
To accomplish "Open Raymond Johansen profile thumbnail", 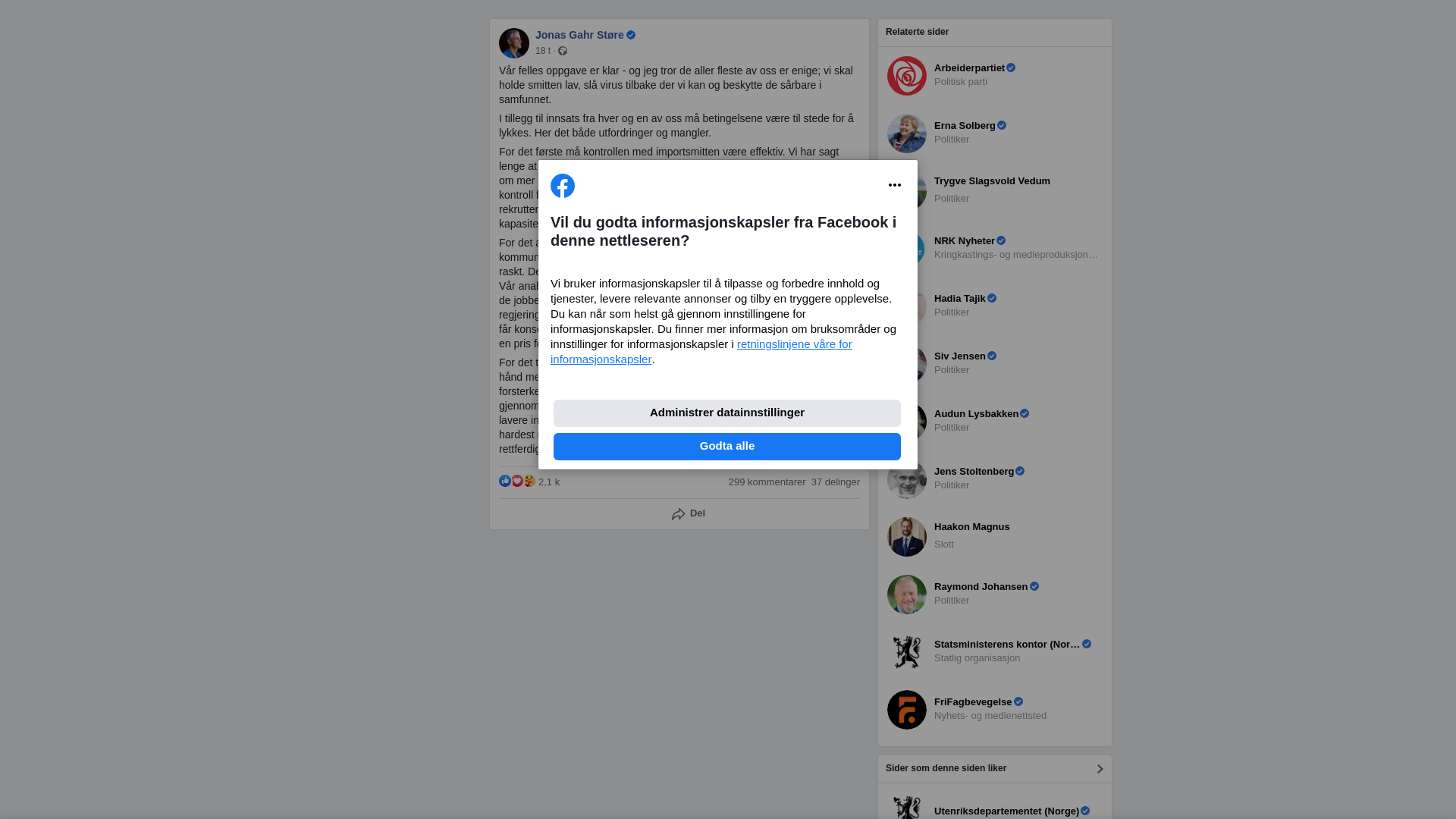I will point(907,595).
